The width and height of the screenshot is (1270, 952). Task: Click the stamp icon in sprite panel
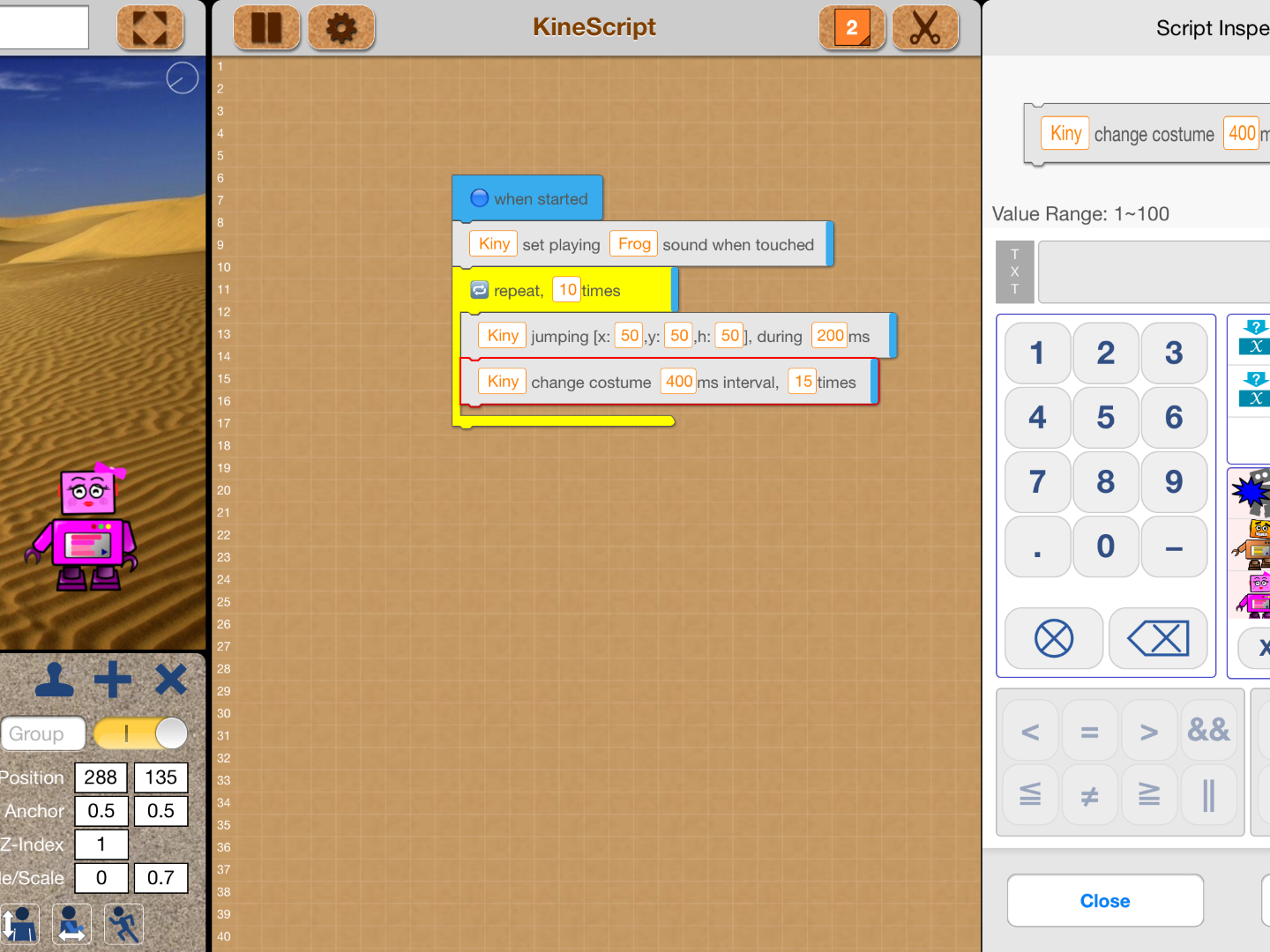[x=55, y=680]
